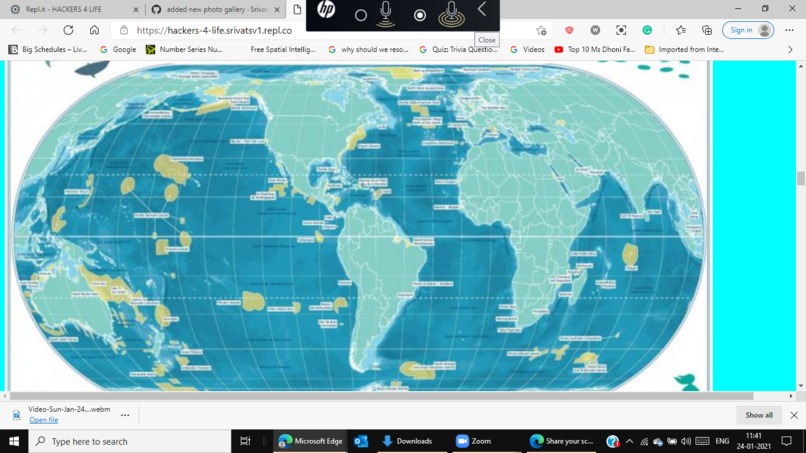Open the Favorites list icon
The width and height of the screenshot is (806, 453).
[681, 30]
